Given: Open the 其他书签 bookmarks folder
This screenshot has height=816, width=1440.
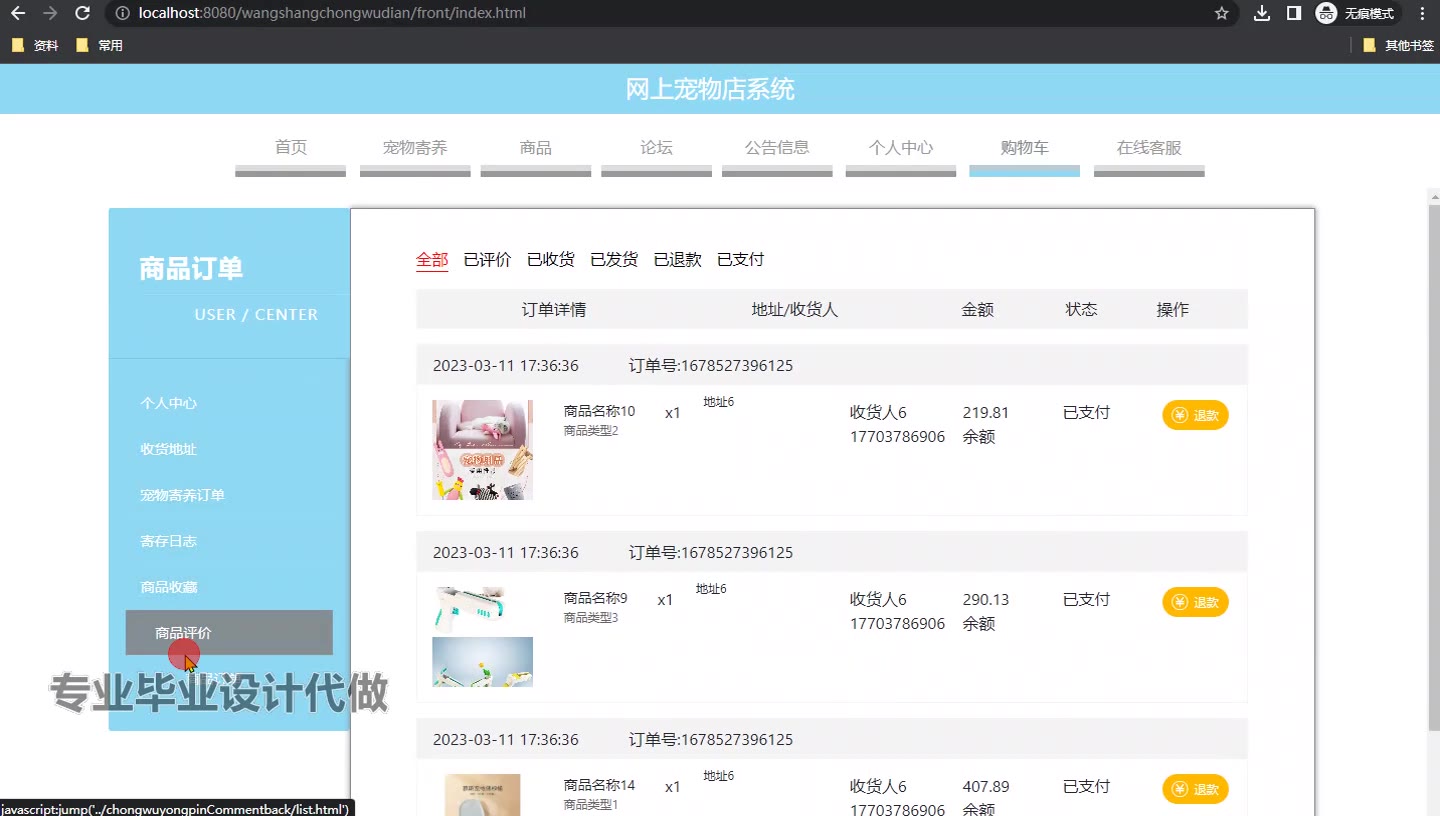Looking at the screenshot, I should pos(1398,45).
